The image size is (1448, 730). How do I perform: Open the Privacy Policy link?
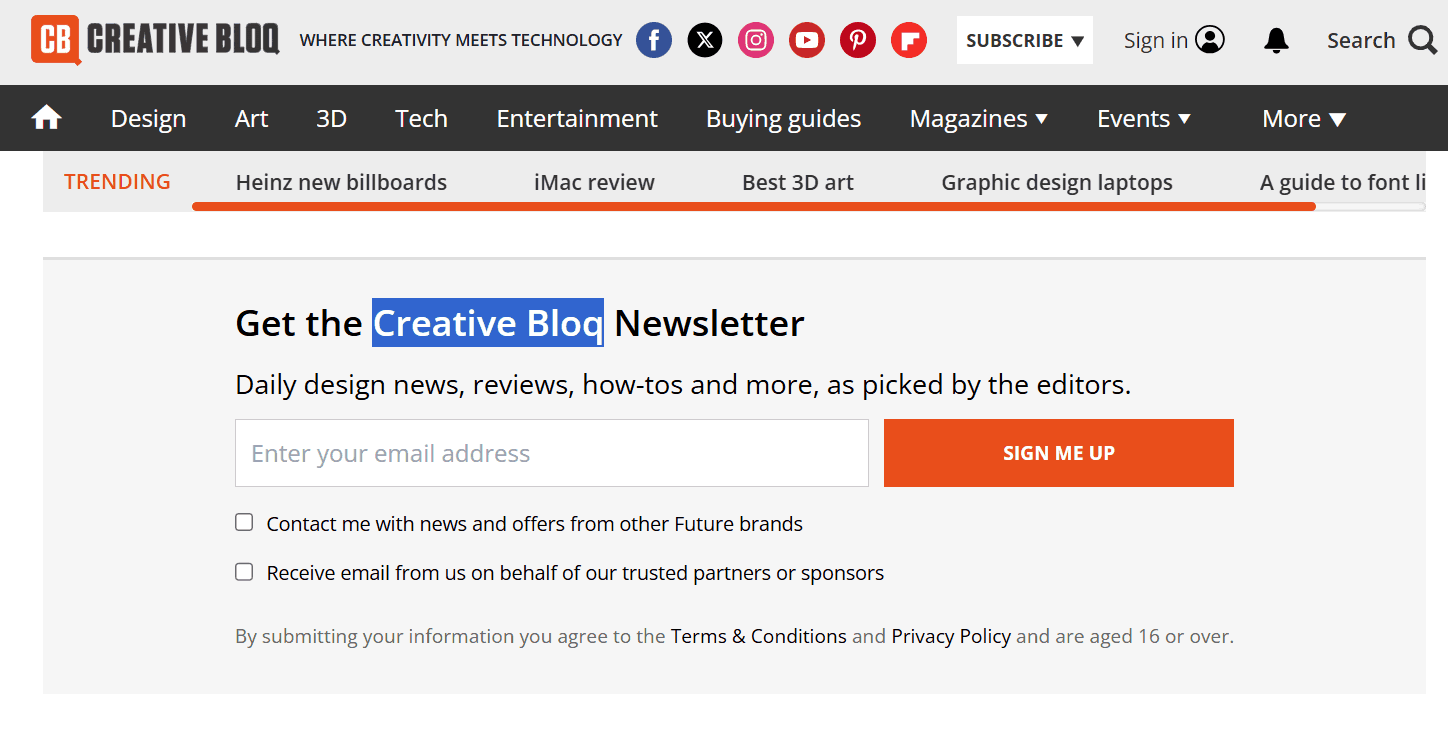(951, 636)
